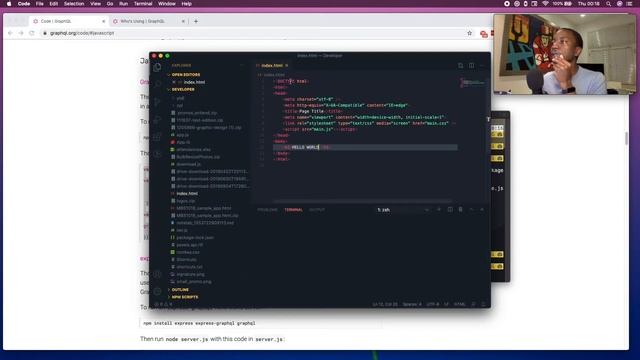The height and width of the screenshot is (360, 640).
Task: Click the HELLO WORLD line in the editor
Action: point(365,147)
